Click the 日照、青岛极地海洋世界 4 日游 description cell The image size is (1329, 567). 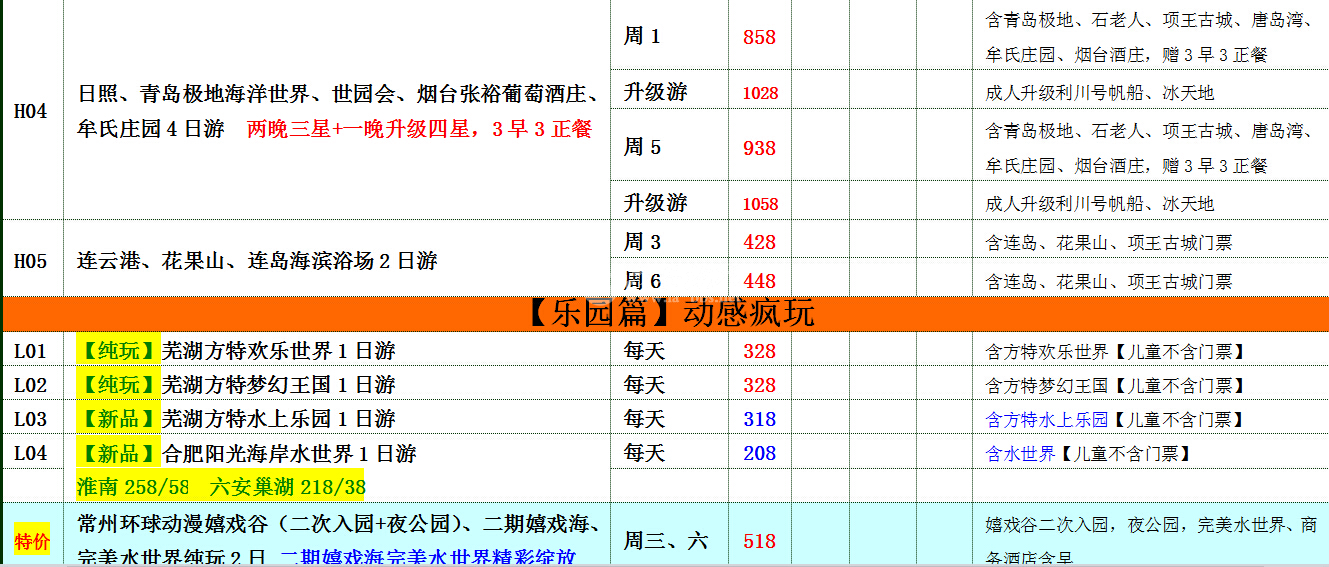[x=337, y=111]
